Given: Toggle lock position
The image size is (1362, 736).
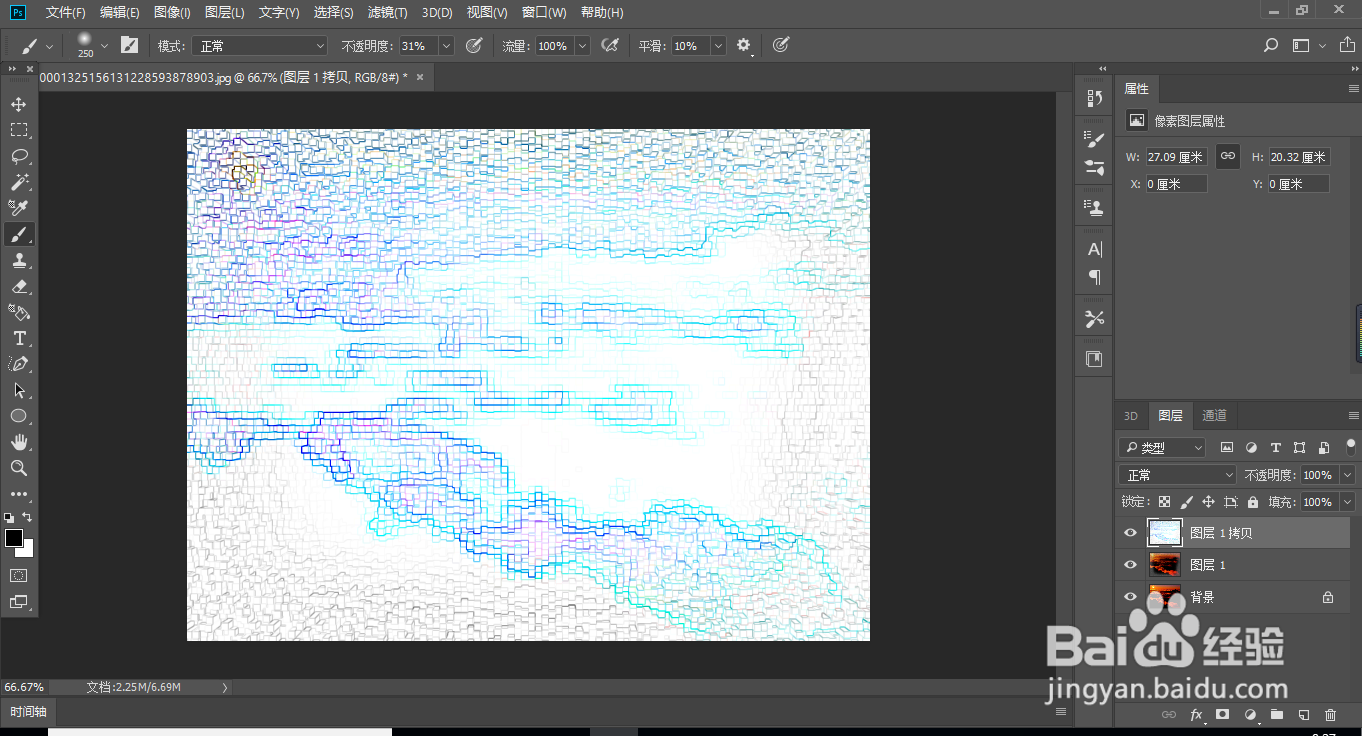Looking at the screenshot, I should [x=1208, y=502].
